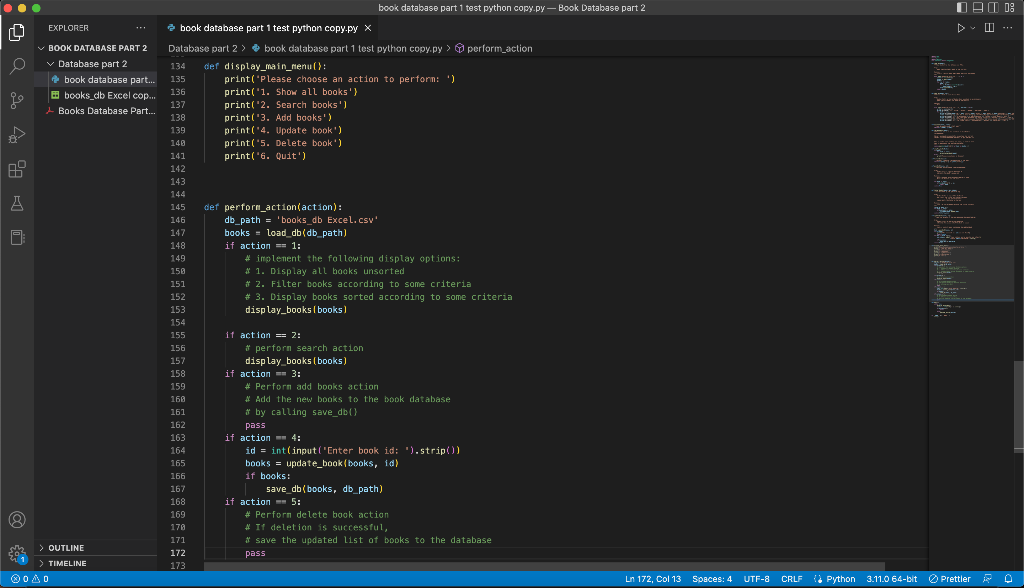Expand the TIMELINE section

[x=67, y=564]
